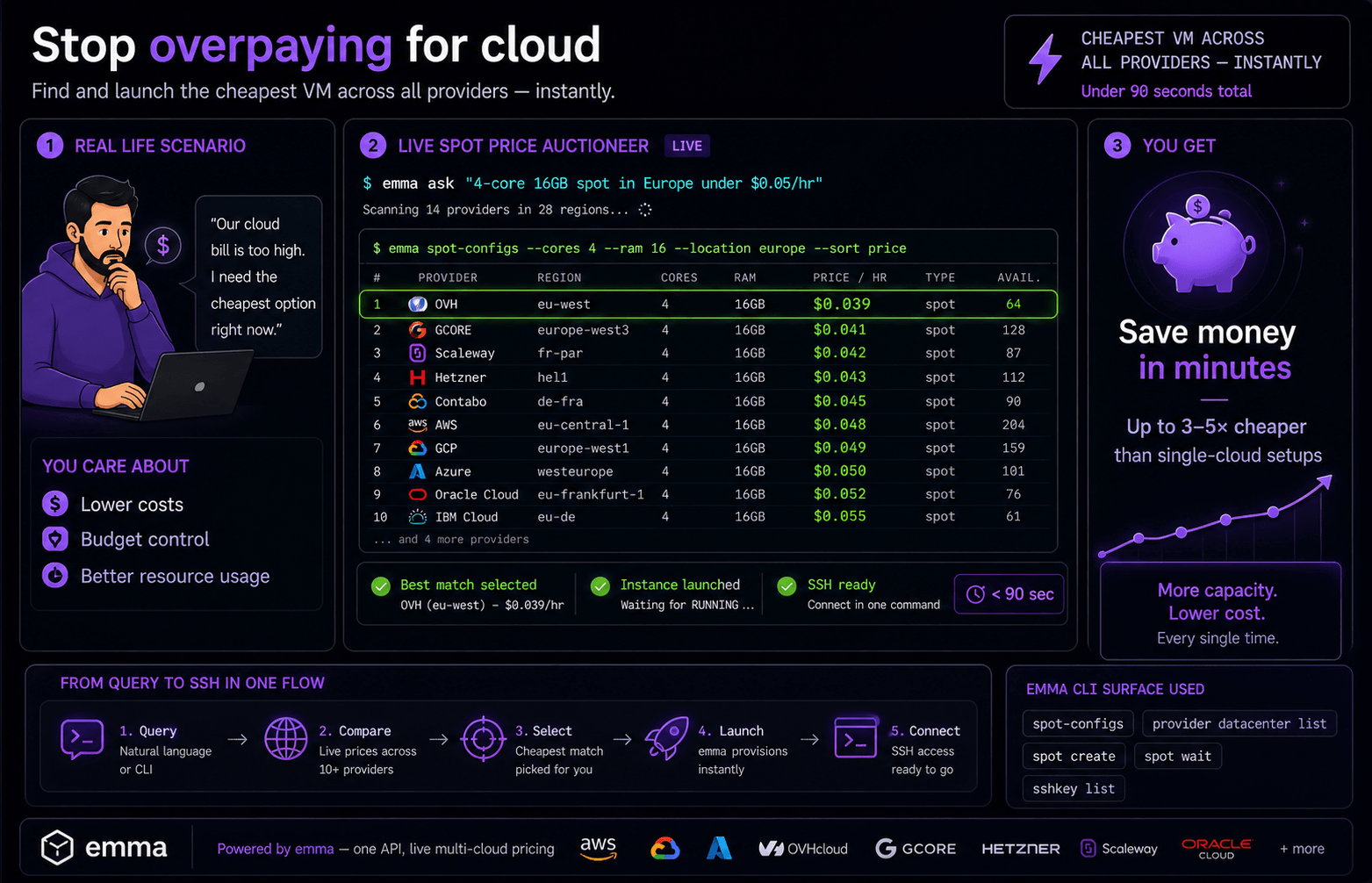Click the Oracle Cloud logo in the footer
Image resolution: width=1372 pixels, height=883 pixels.
click(x=1217, y=849)
